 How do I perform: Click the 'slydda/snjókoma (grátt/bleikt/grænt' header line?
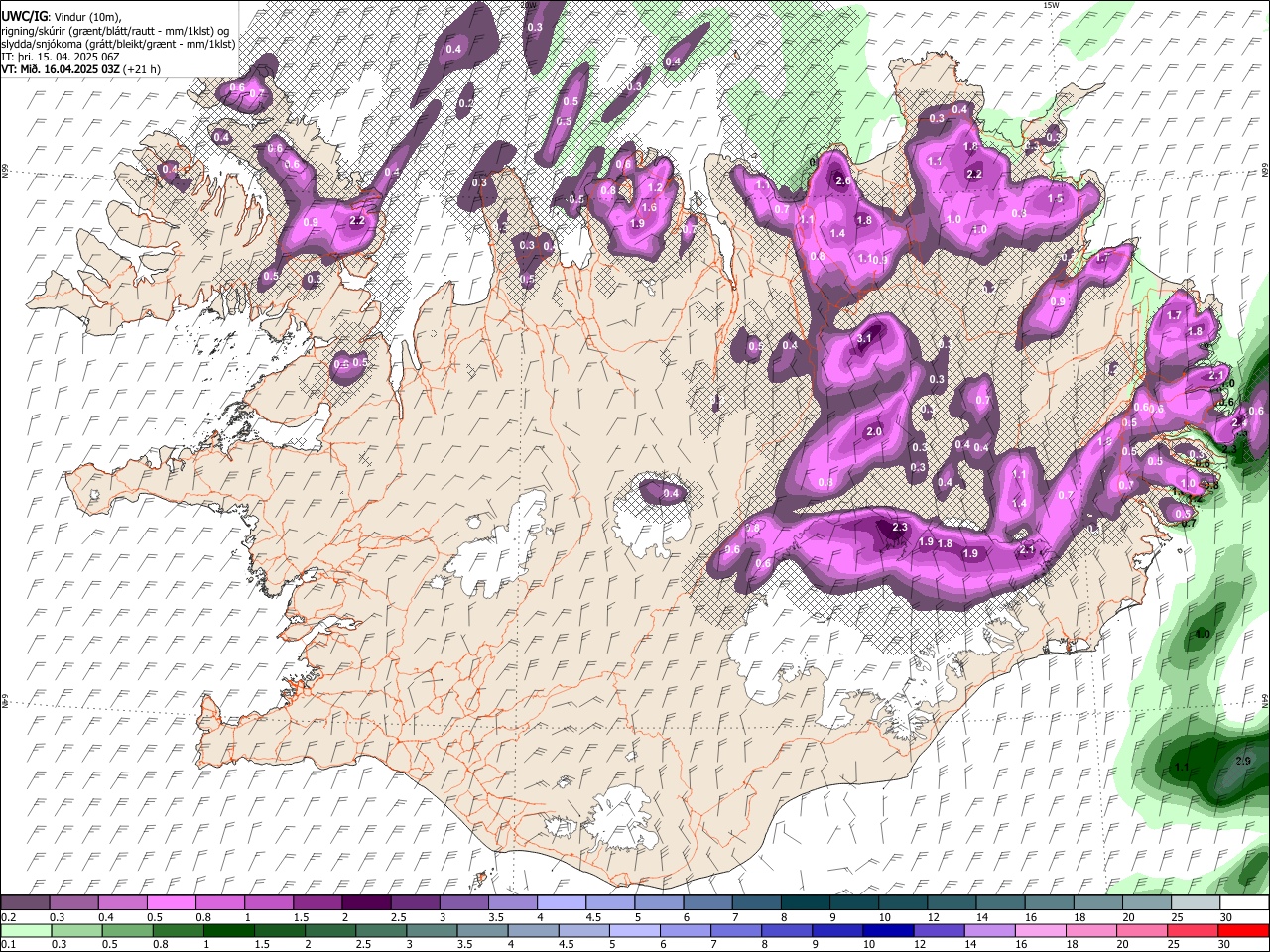coord(118,43)
